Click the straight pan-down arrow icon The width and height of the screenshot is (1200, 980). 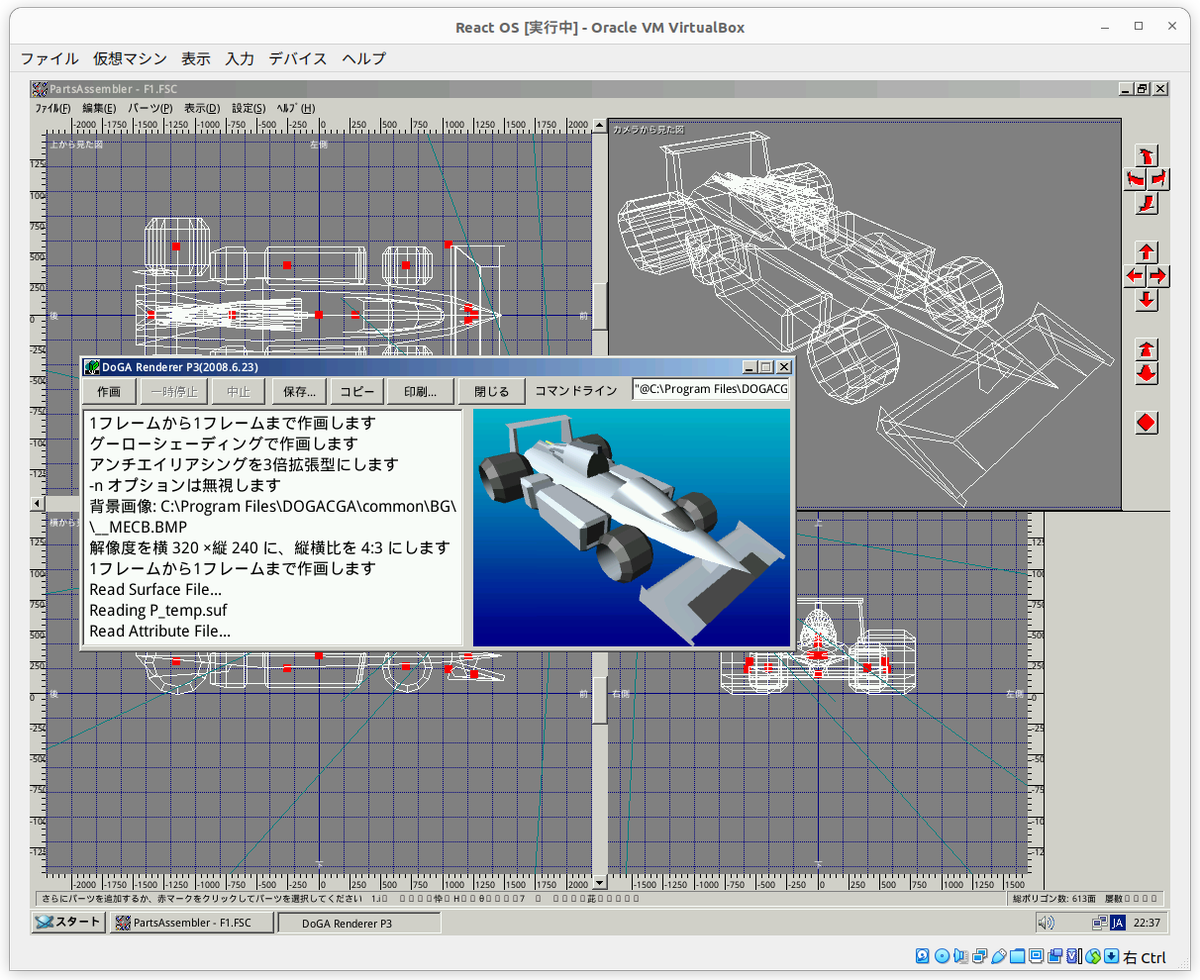point(1147,299)
